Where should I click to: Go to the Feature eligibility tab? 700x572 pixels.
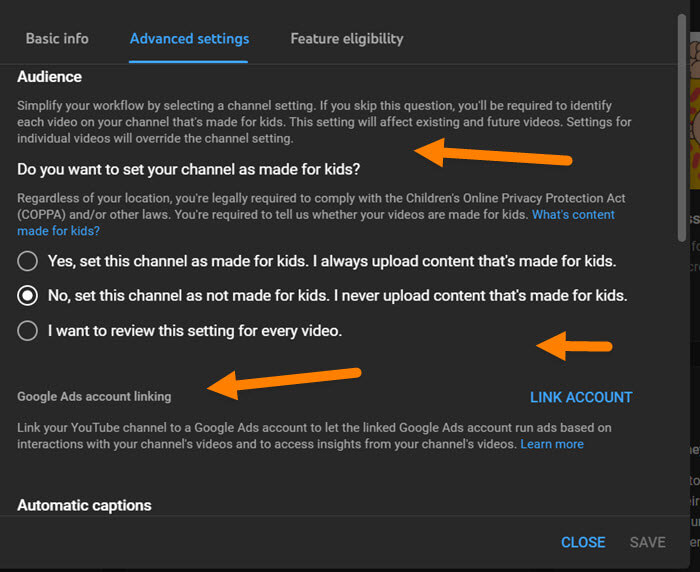coord(347,39)
